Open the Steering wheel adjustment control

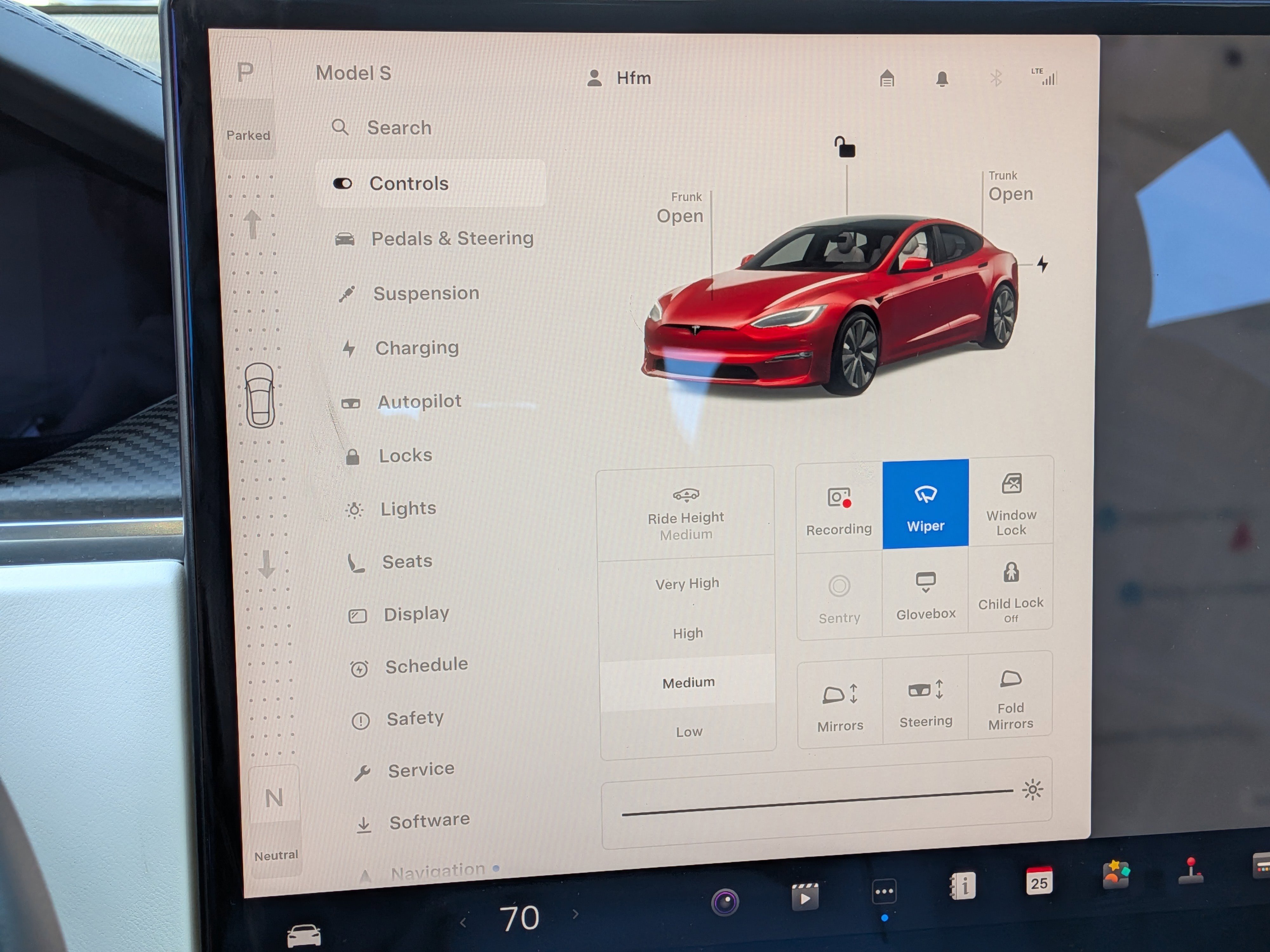coord(925,701)
